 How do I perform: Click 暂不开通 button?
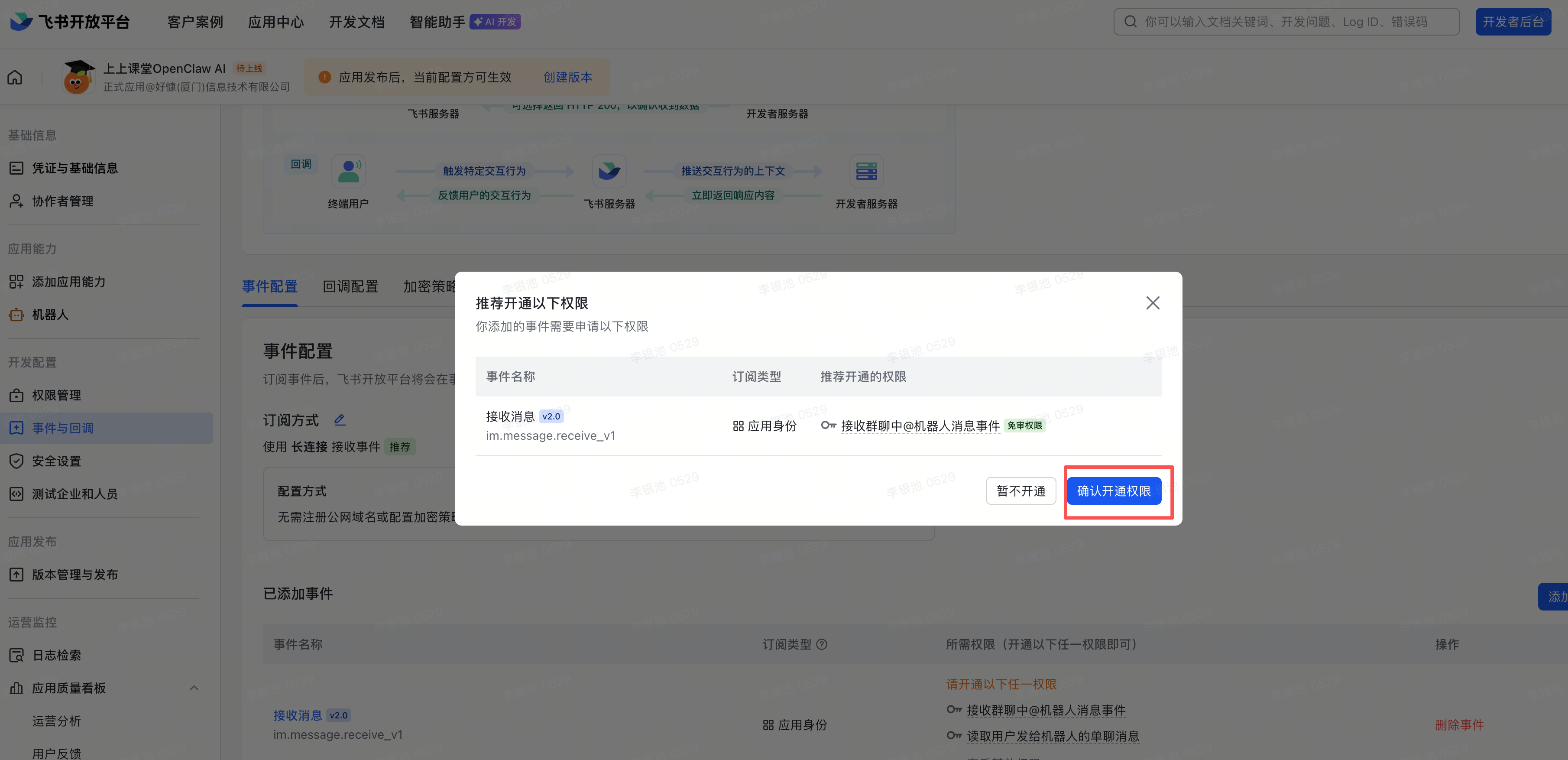coord(1020,491)
